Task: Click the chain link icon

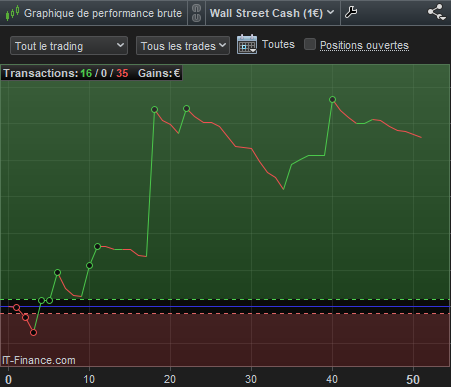Action: coord(196,13)
